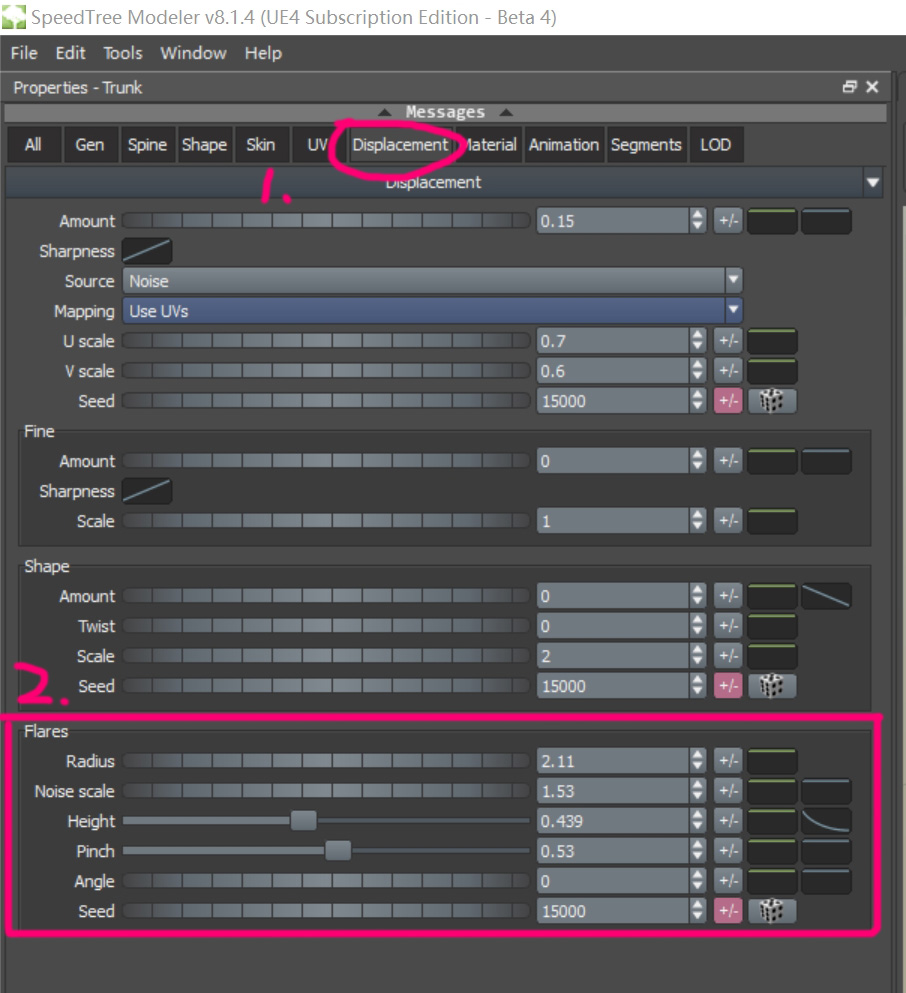Open the Mapping dropdown set to Use UVs
Image resolution: width=906 pixels, height=993 pixels.
tap(432, 311)
